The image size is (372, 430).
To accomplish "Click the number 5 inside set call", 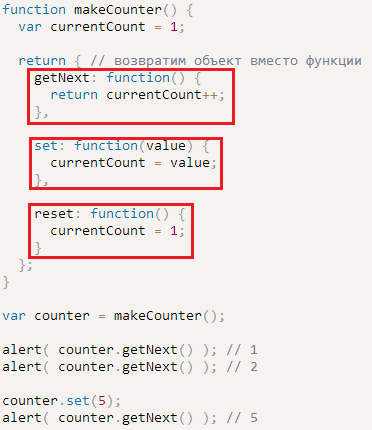I will click(101, 401).
